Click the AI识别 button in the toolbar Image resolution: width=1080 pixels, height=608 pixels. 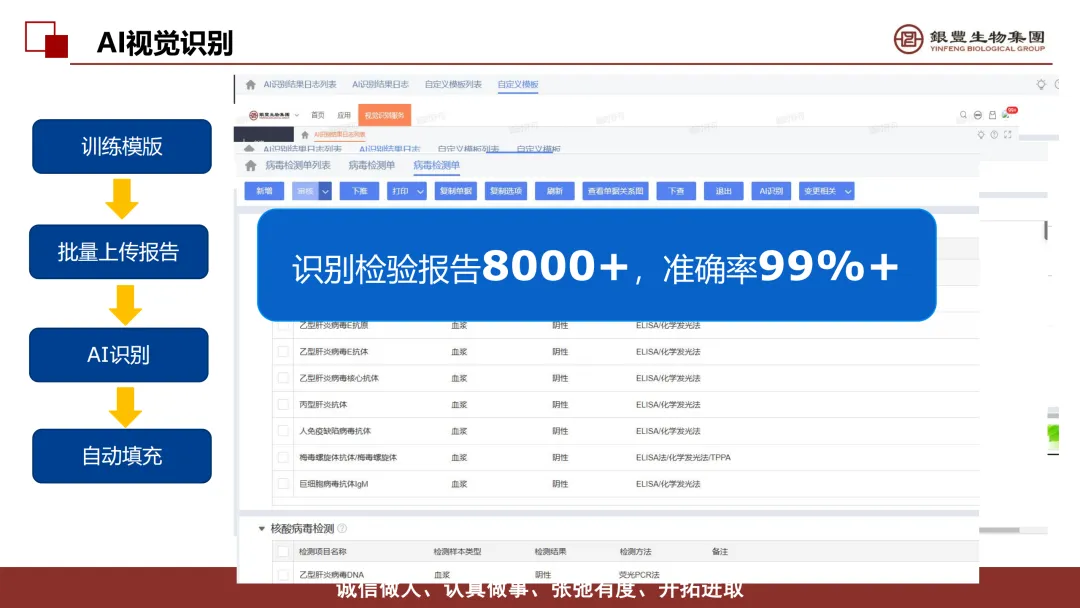[x=771, y=191]
